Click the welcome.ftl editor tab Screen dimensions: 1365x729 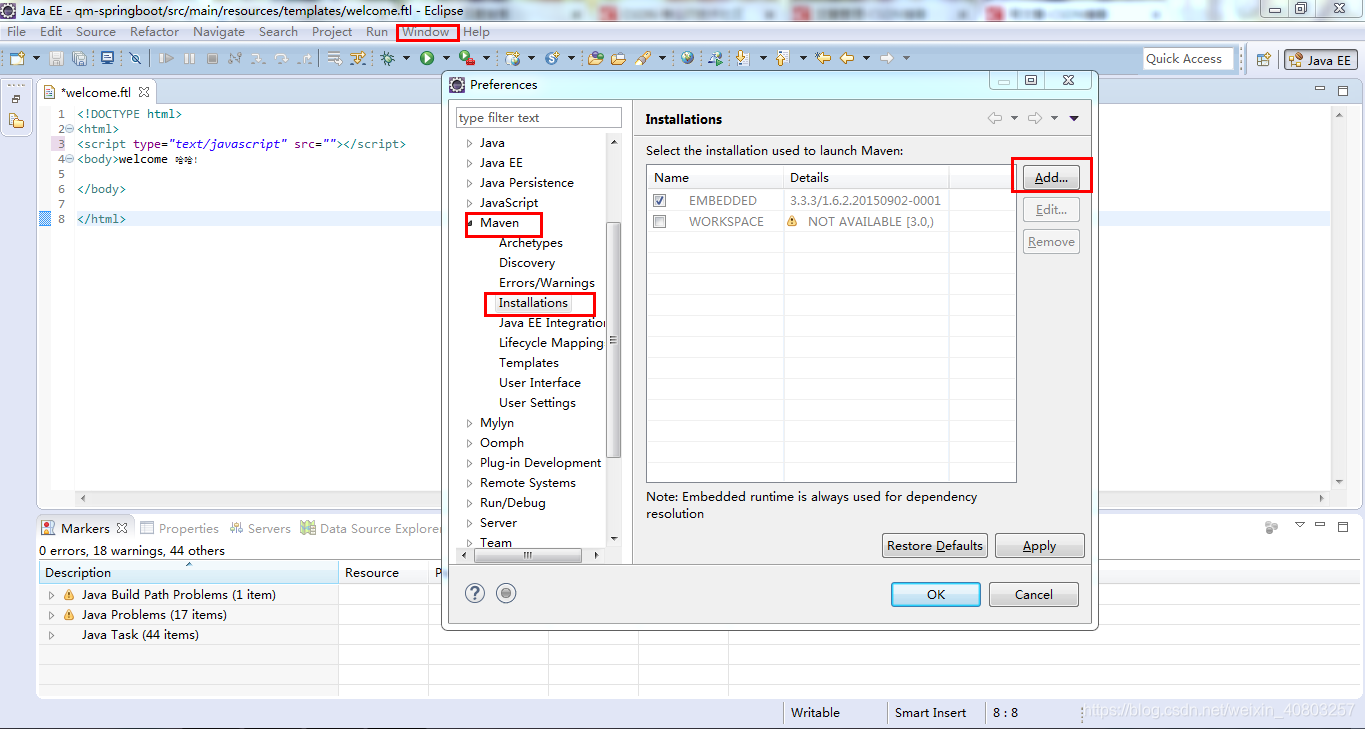[96, 92]
